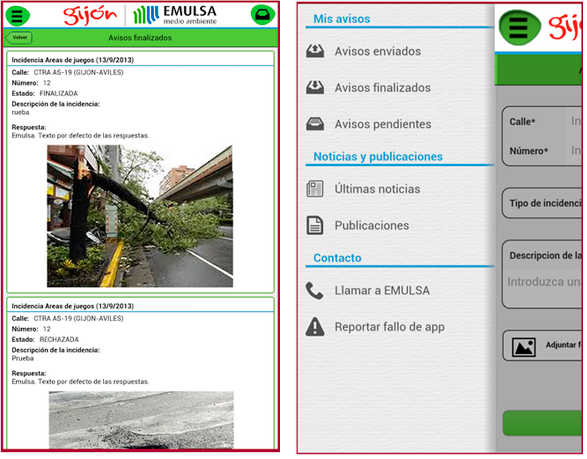Click the picture icon in the Adjuntar button
Viewport: 587px width, 459px height.
tap(523, 347)
